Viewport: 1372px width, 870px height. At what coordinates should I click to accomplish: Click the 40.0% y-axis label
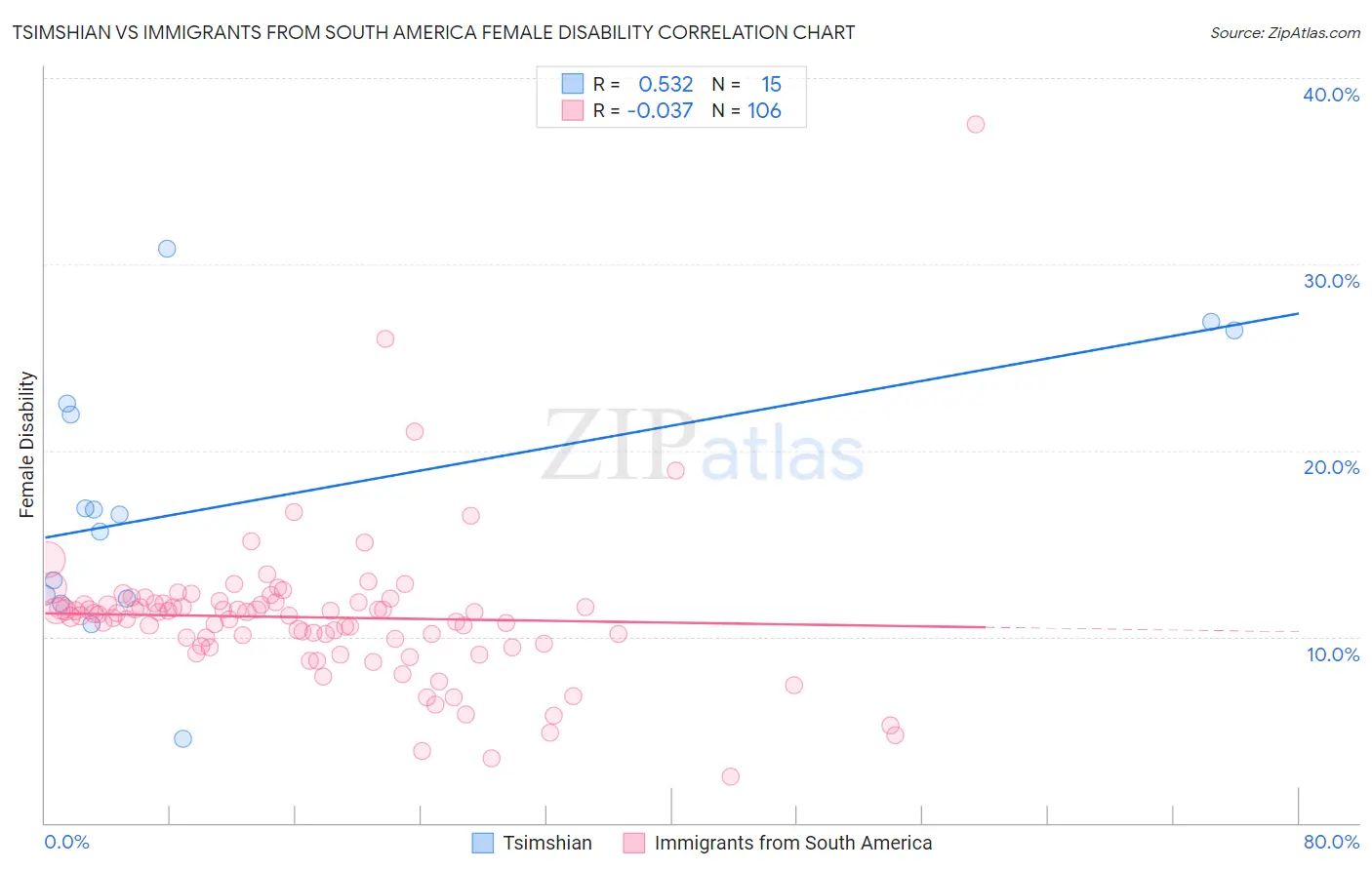(x=1331, y=95)
